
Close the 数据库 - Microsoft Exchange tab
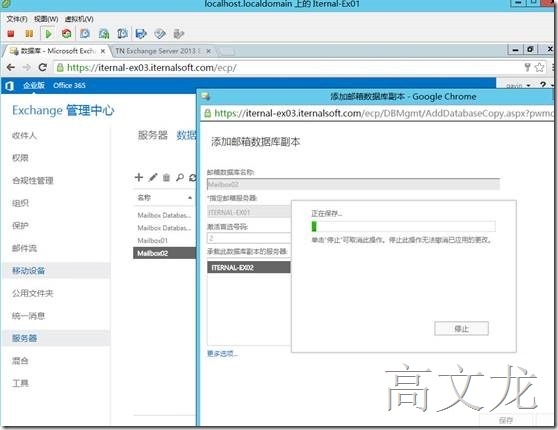[103, 51]
